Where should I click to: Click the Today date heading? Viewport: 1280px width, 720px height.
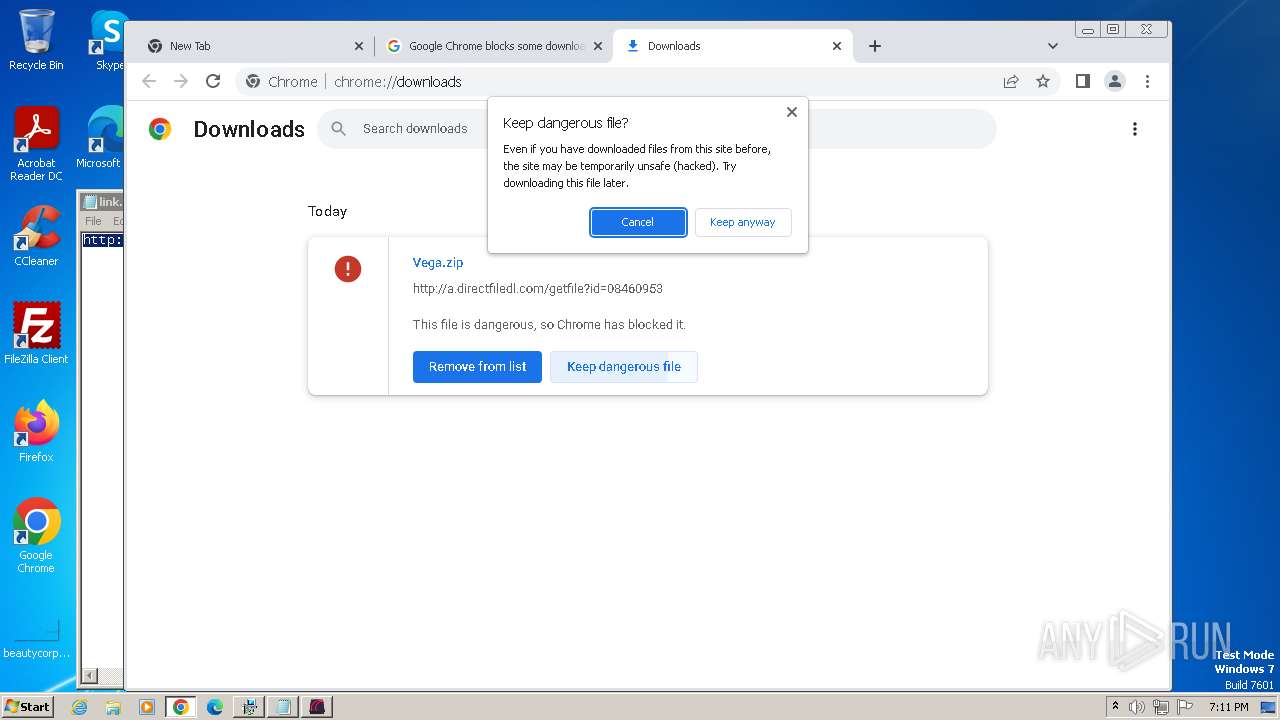(x=327, y=212)
